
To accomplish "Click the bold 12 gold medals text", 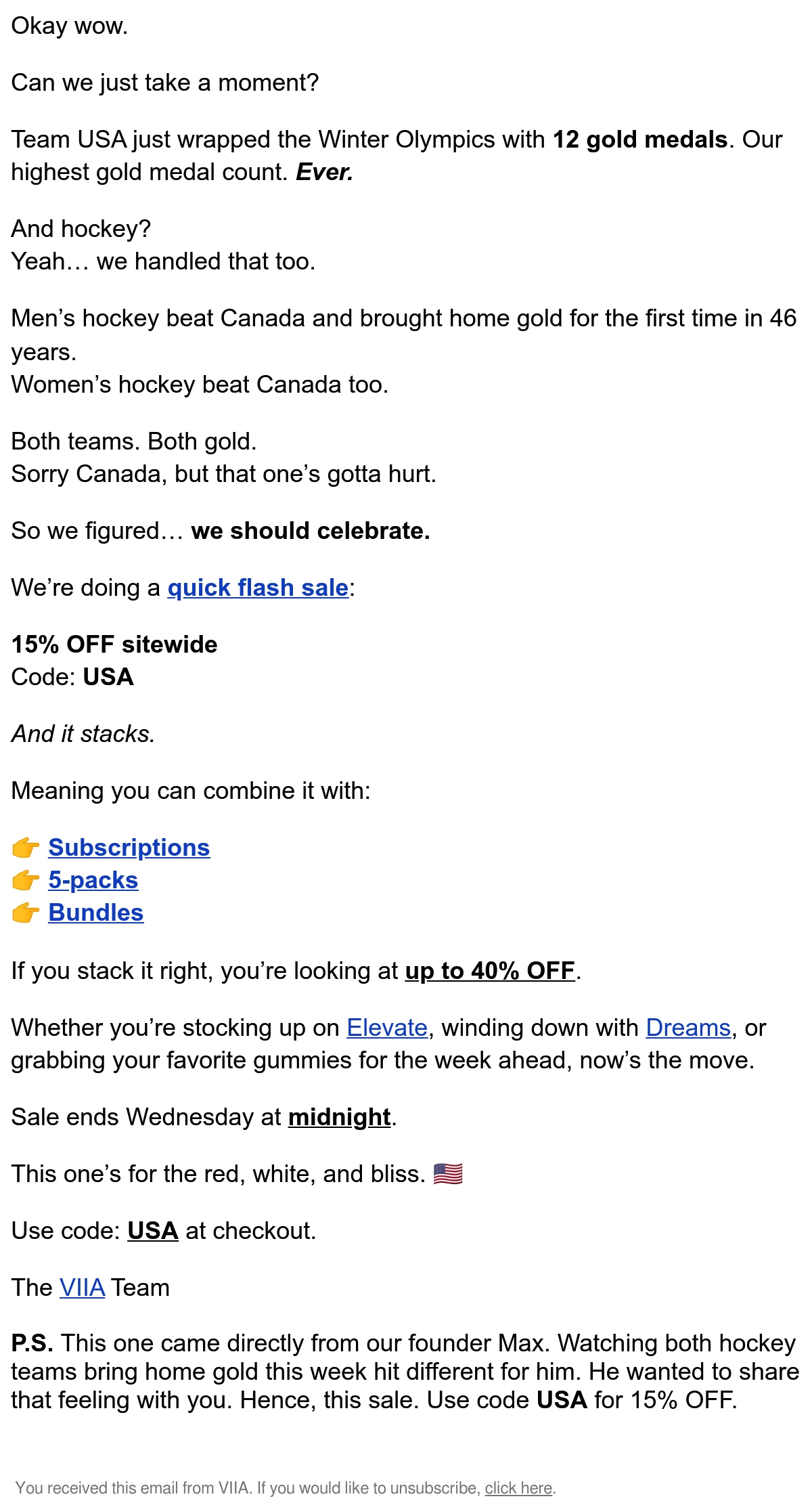I will 640,139.
